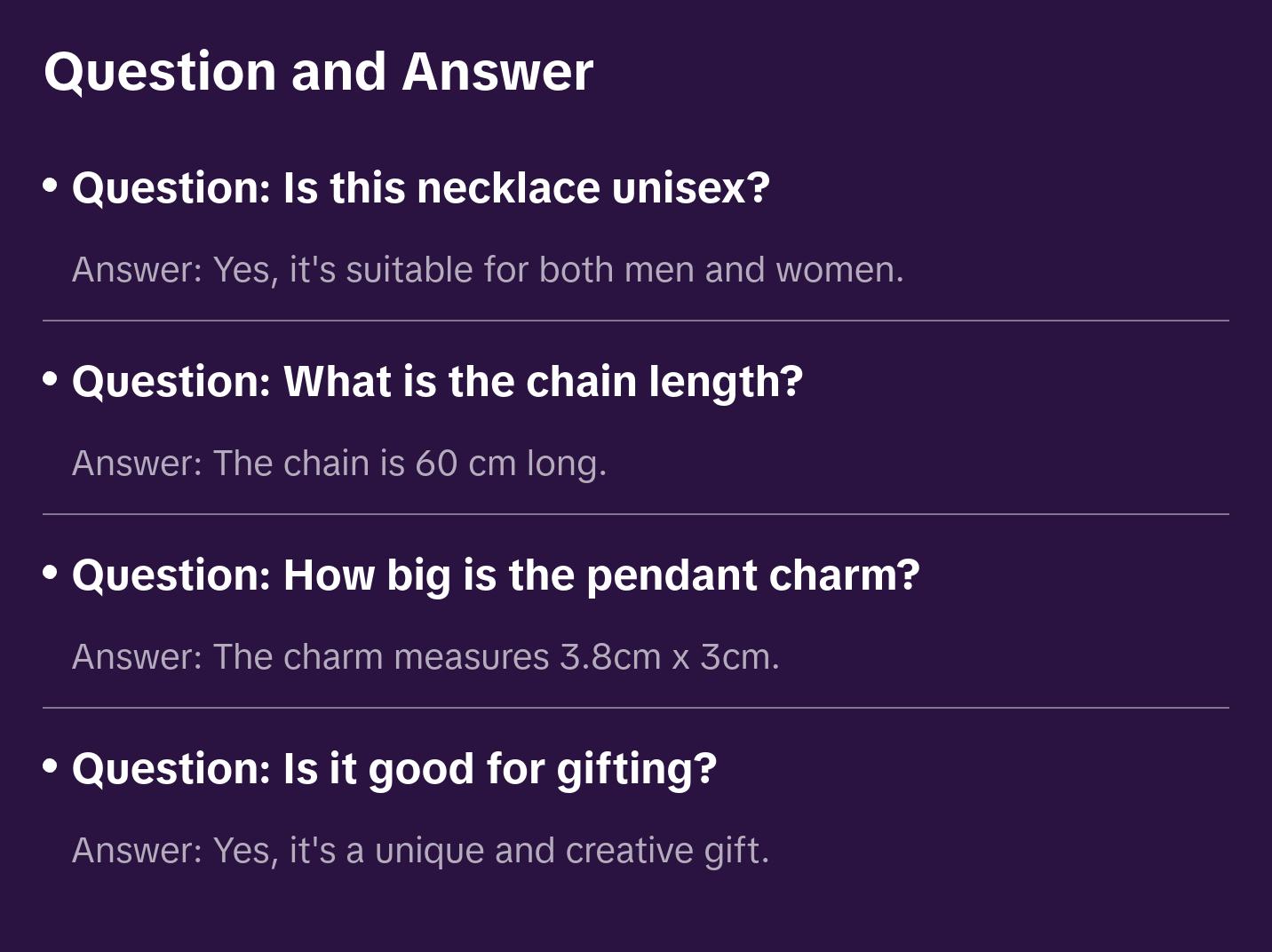
Task: Click the divider line below the charm size answer
Action: [x=636, y=708]
